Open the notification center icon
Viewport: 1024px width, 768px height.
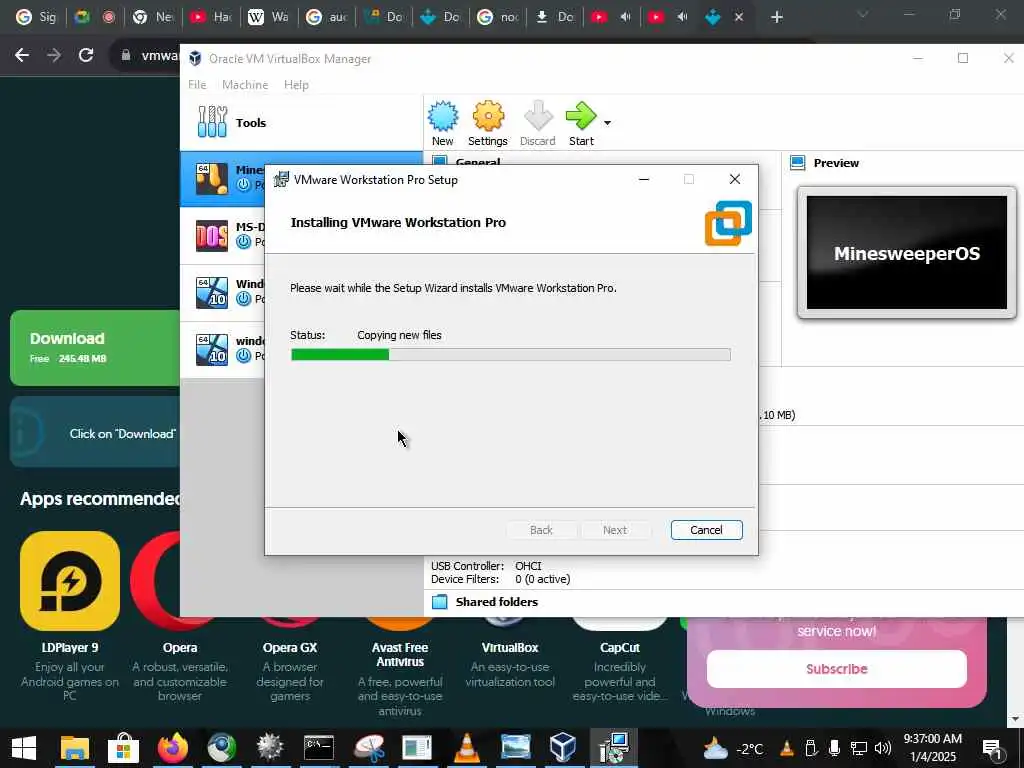tap(993, 749)
